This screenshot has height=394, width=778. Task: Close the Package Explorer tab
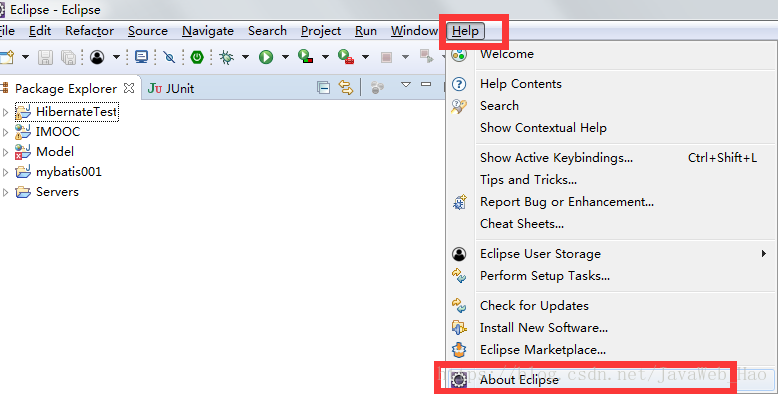pos(129,88)
